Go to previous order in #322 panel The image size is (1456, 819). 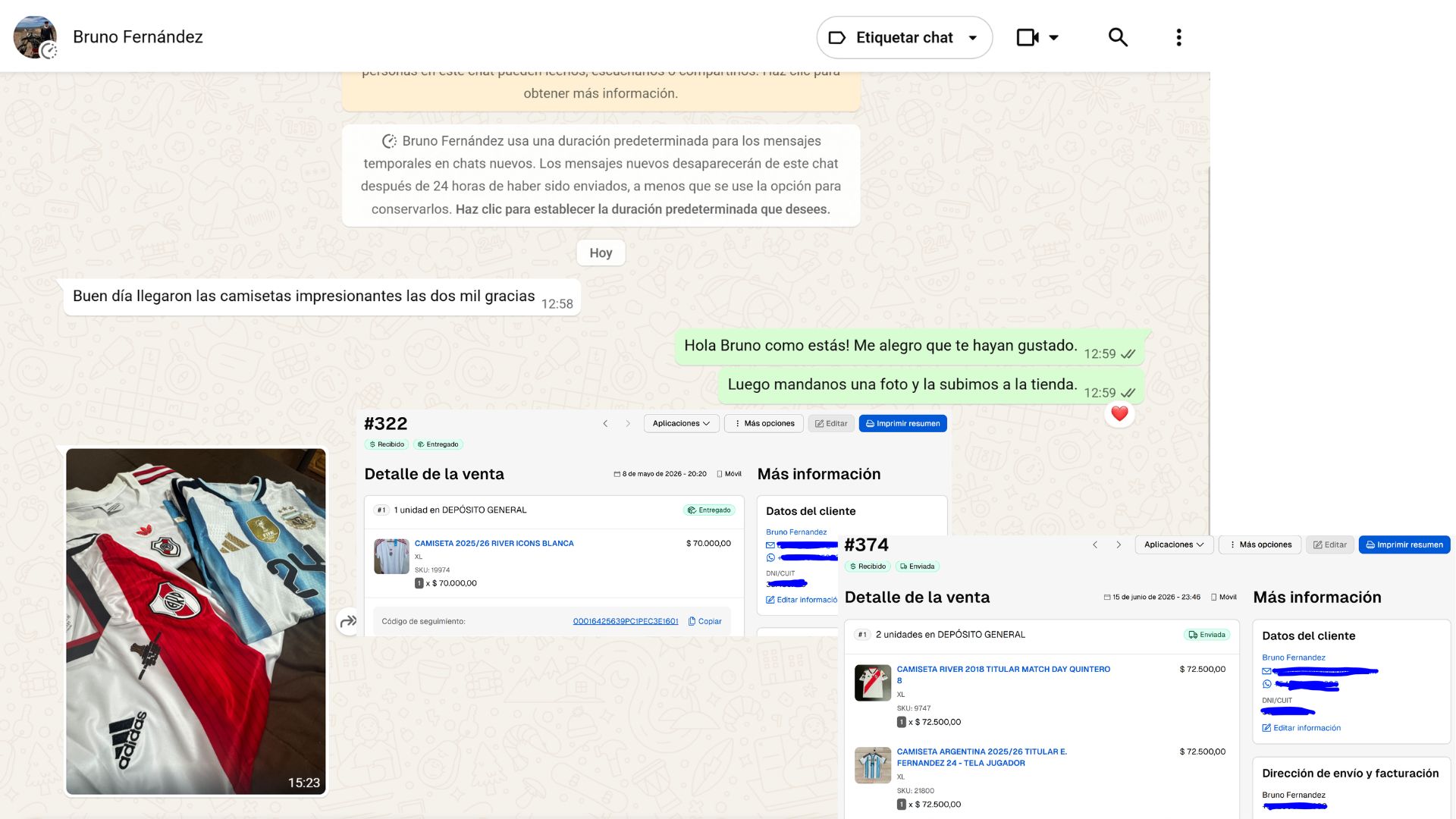pyautogui.click(x=605, y=423)
